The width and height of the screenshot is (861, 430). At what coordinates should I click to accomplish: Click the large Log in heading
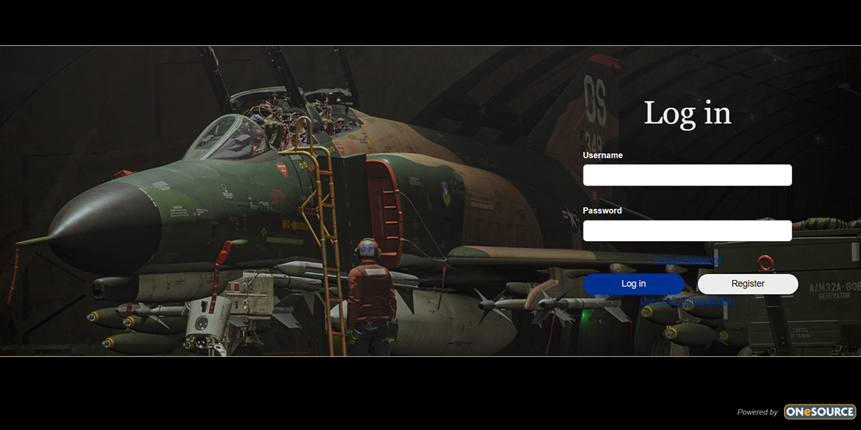click(687, 113)
